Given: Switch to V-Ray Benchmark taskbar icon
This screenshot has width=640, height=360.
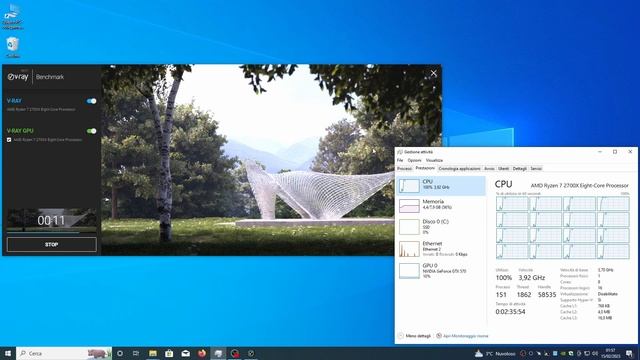Looking at the screenshot, I should point(251,353).
